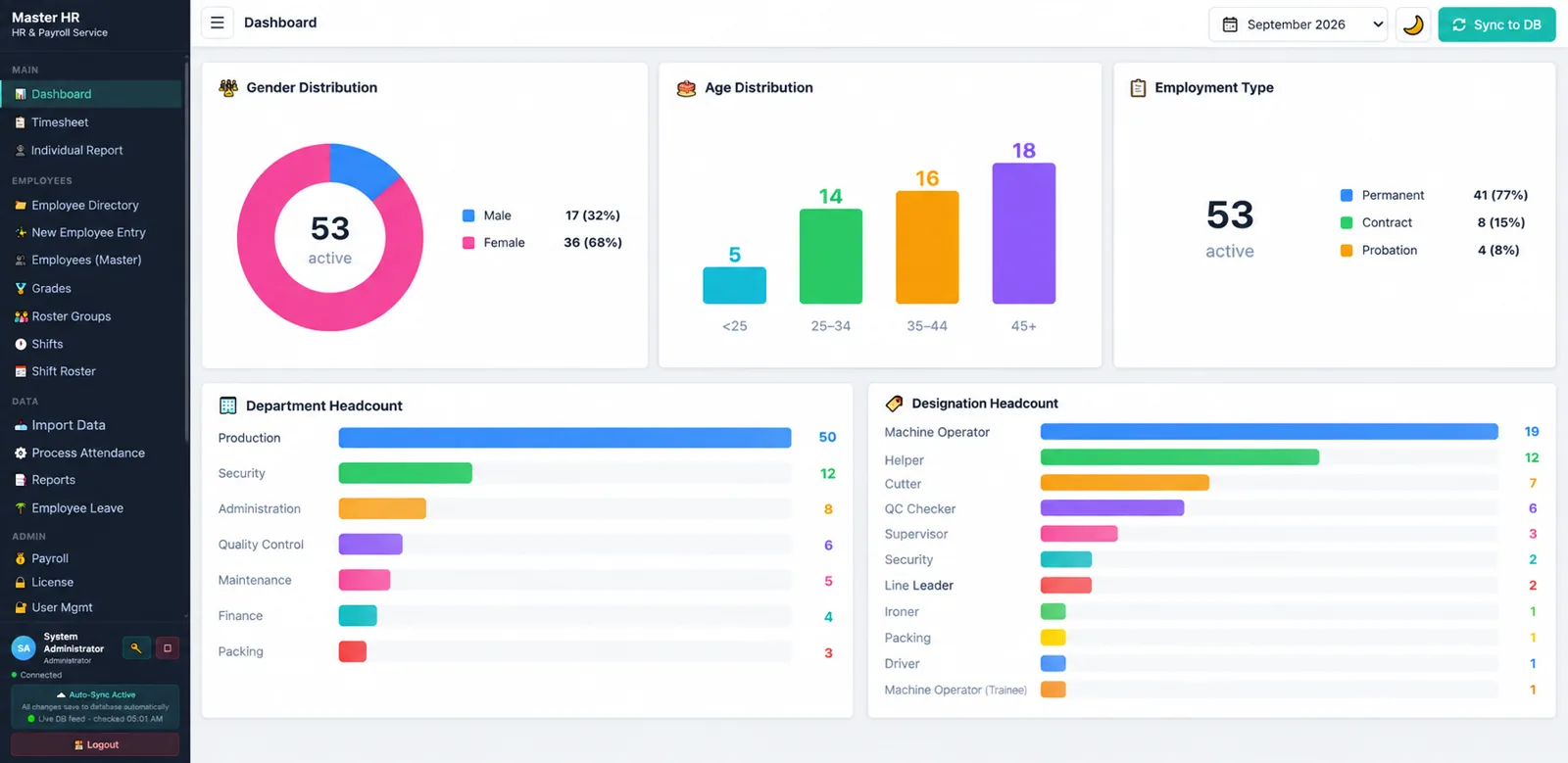Click the Employee Leave palm icon
1568x763 pixels.
[x=21, y=508]
